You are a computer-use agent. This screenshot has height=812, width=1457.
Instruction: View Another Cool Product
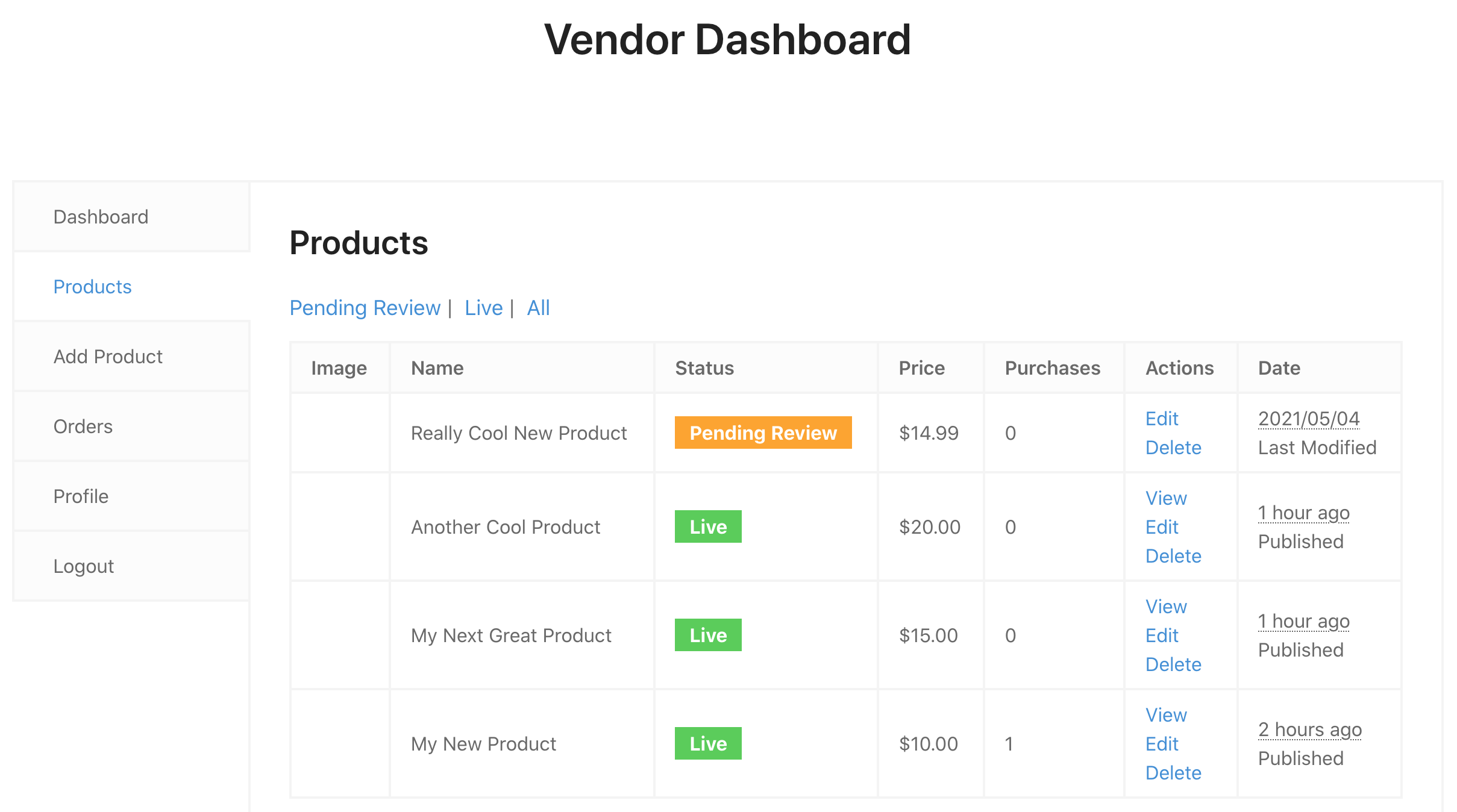pyautogui.click(x=1166, y=498)
